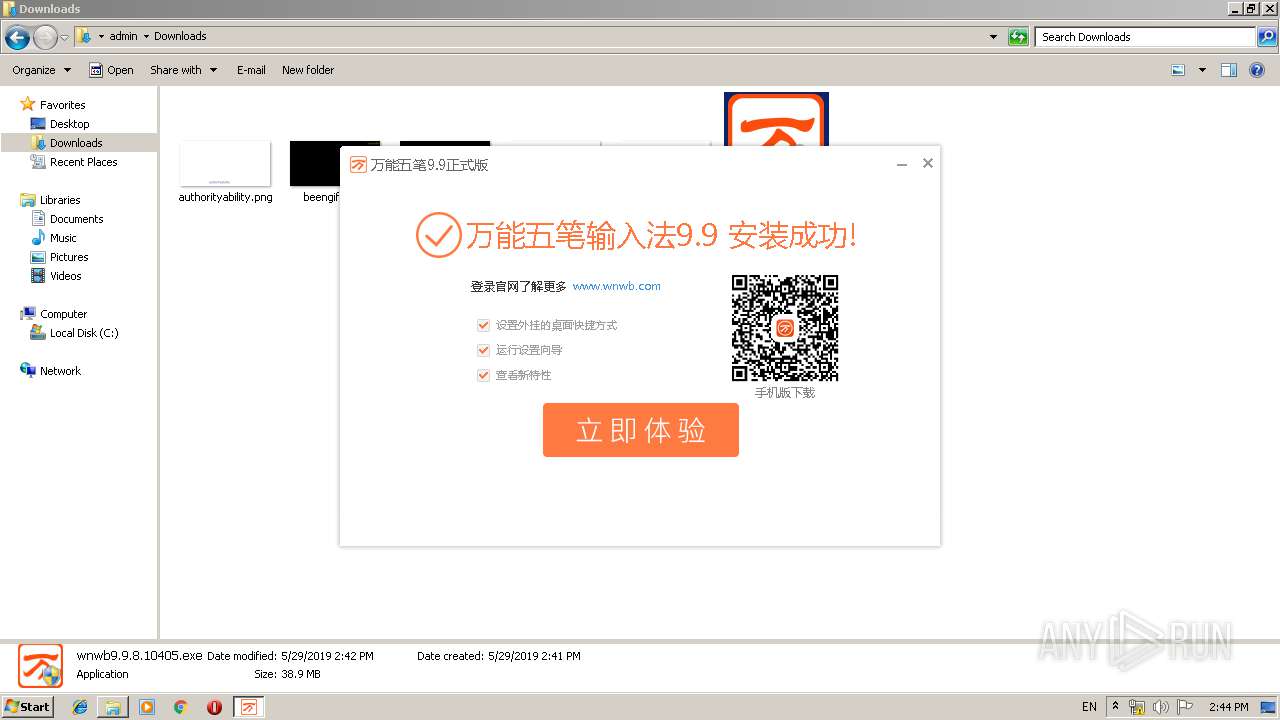Click admin in the address bar path
Viewport: 1280px width, 720px height.
tap(123, 36)
